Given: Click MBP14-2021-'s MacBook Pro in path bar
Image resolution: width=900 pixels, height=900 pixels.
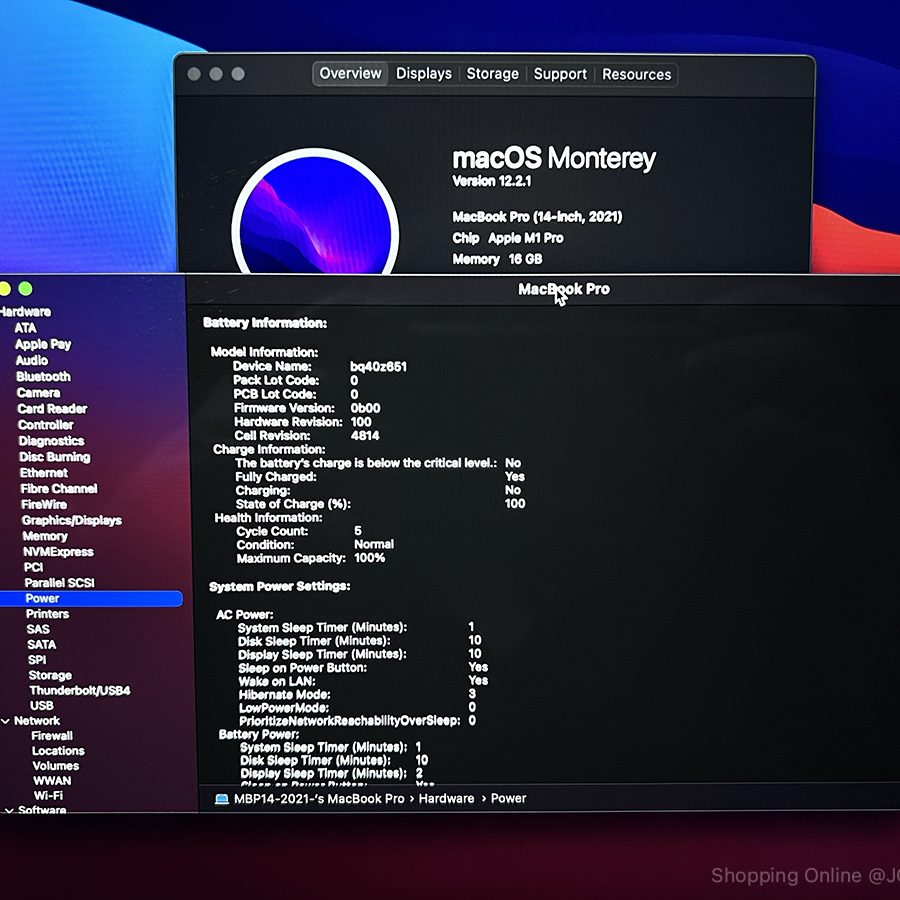Looking at the screenshot, I should 319,799.
